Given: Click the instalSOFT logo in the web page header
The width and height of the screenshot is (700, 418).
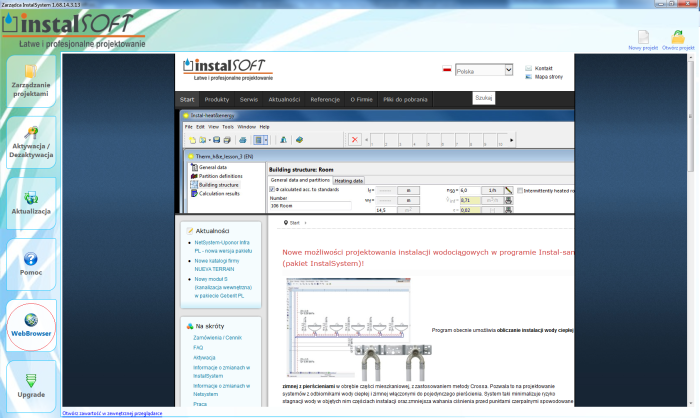Looking at the screenshot, I should 228,69.
